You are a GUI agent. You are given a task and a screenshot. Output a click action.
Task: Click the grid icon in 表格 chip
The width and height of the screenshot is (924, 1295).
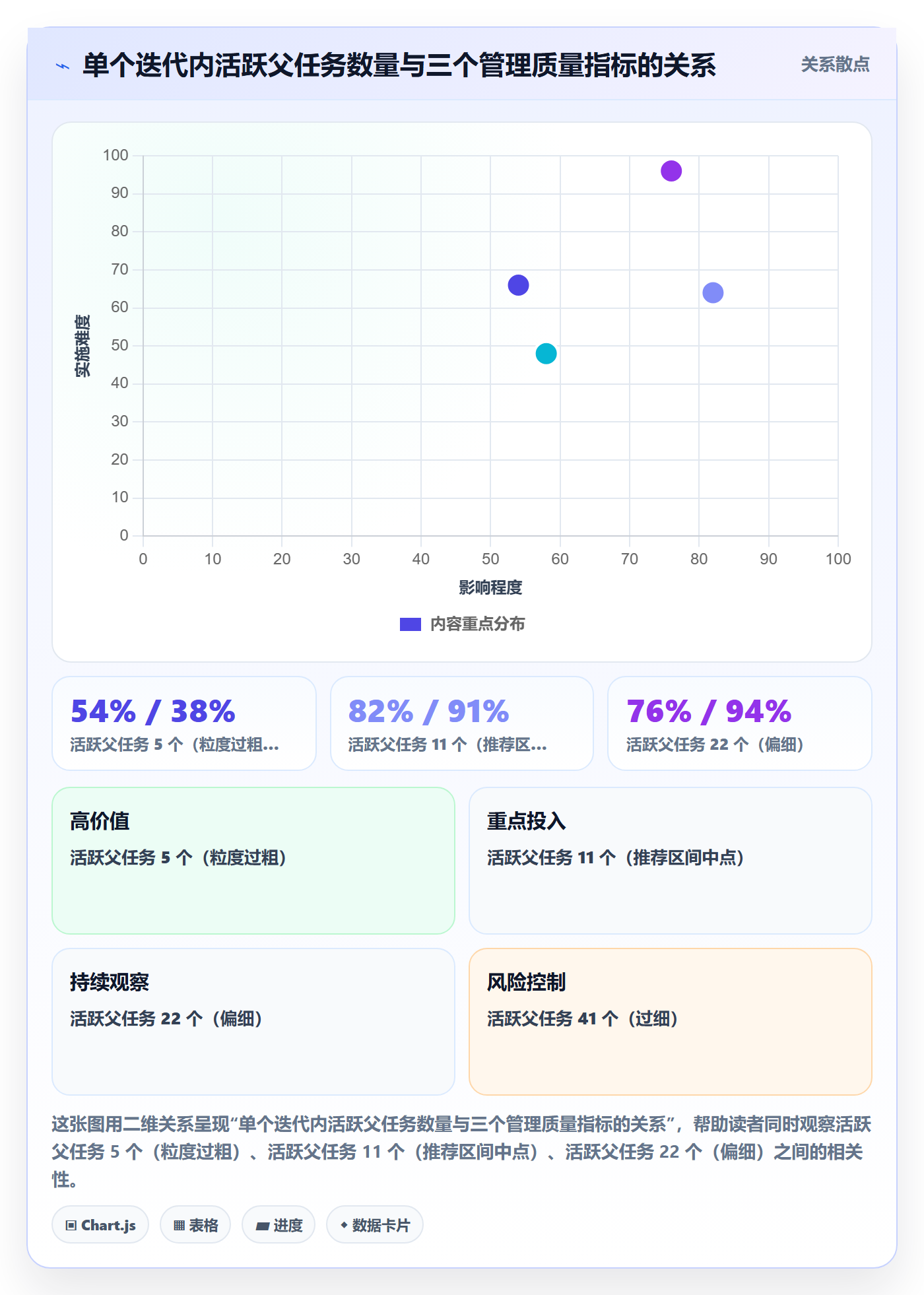[179, 1226]
